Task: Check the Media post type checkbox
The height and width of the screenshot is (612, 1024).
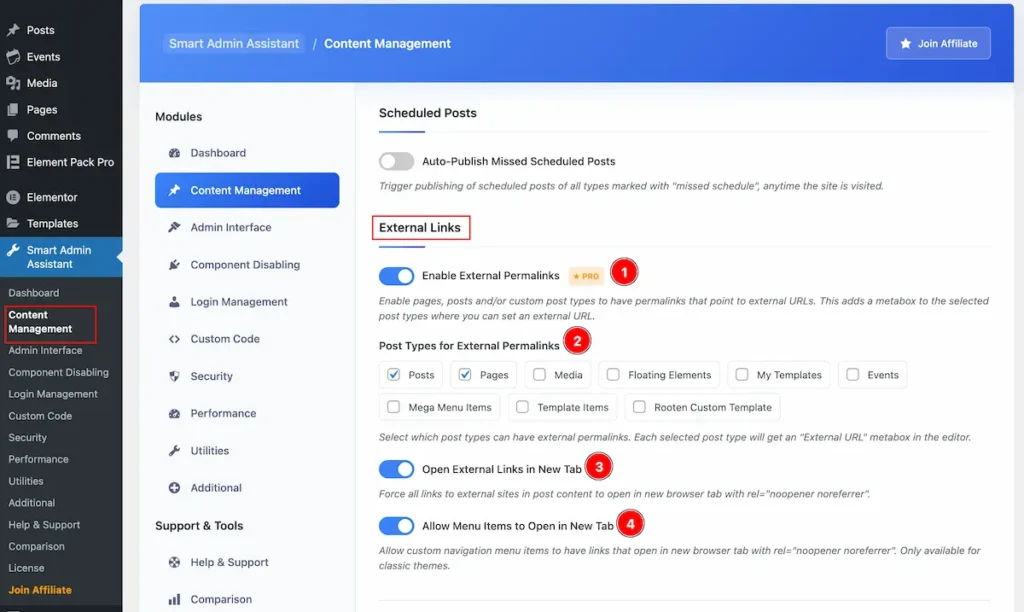Action: [x=539, y=375]
